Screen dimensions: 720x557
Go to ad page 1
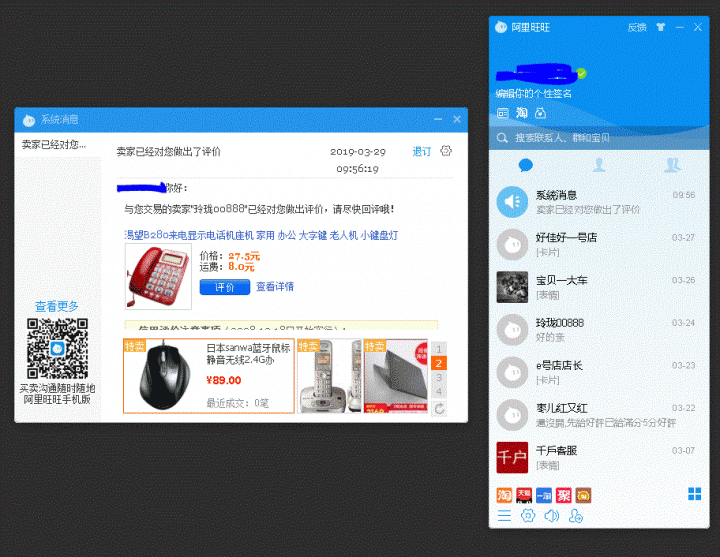(439, 349)
